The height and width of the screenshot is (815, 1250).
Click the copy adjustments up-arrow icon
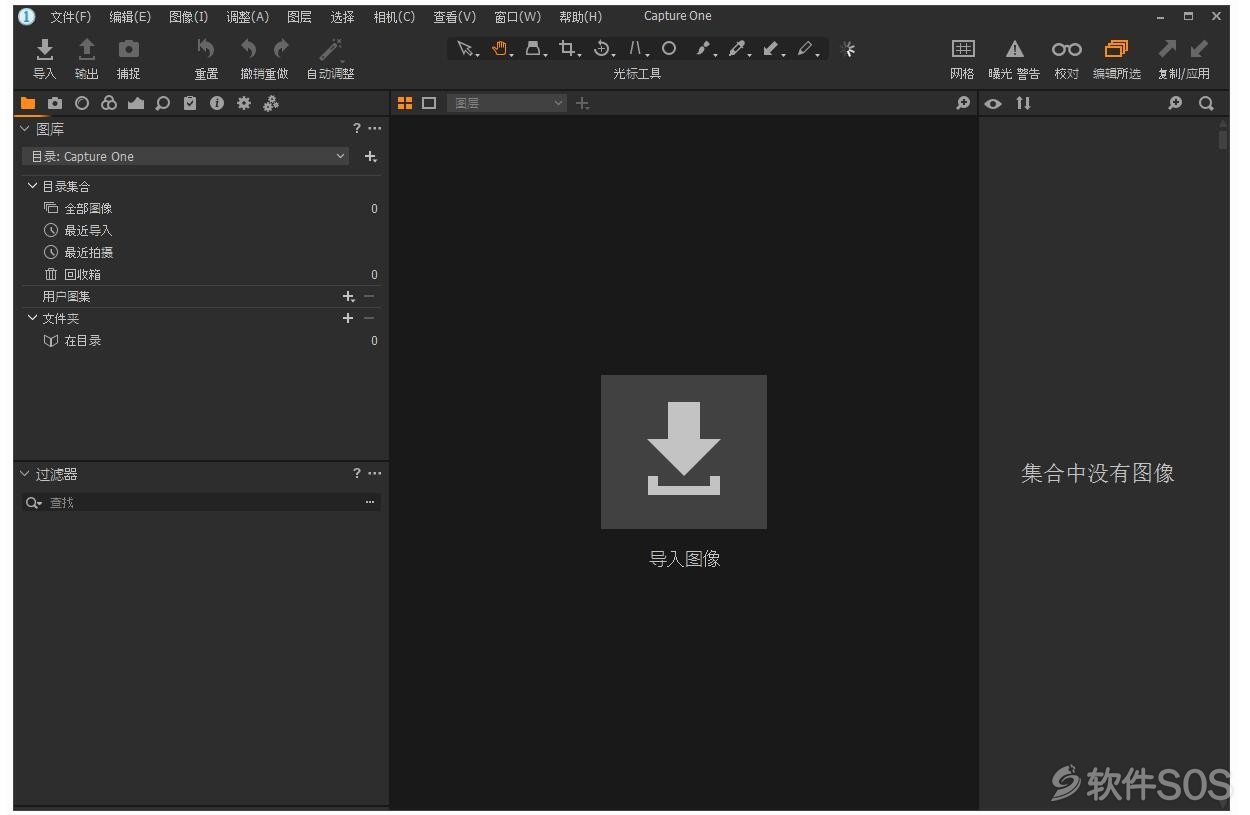point(1167,48)
